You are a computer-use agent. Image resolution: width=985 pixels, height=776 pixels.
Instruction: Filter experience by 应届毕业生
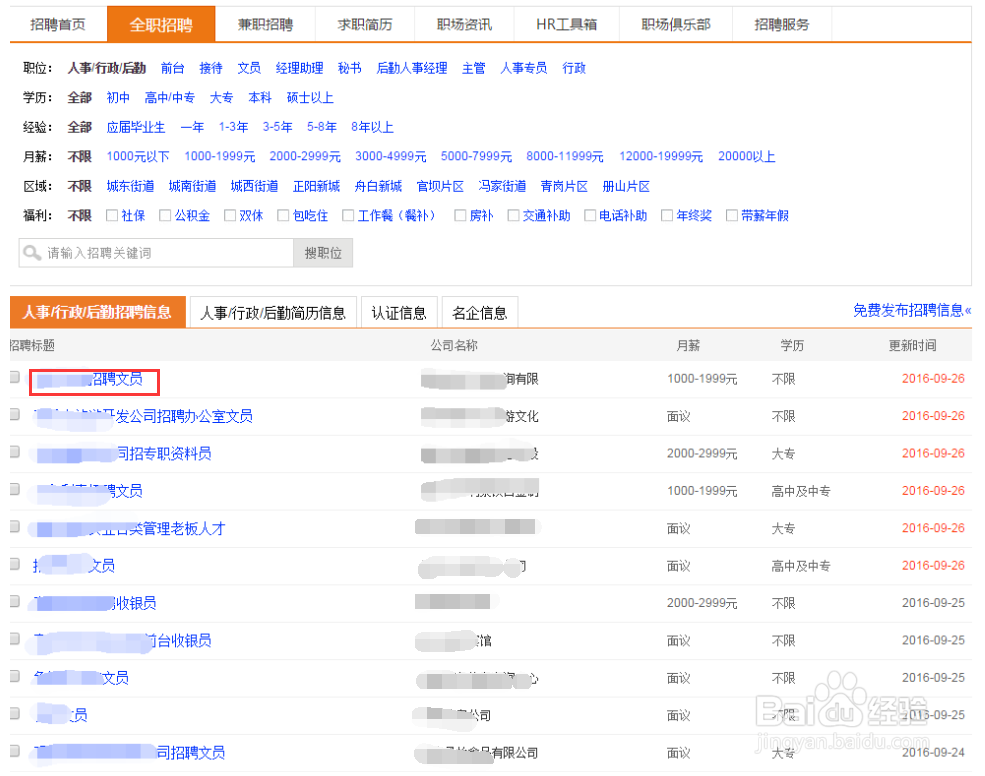tap(136, 127)
